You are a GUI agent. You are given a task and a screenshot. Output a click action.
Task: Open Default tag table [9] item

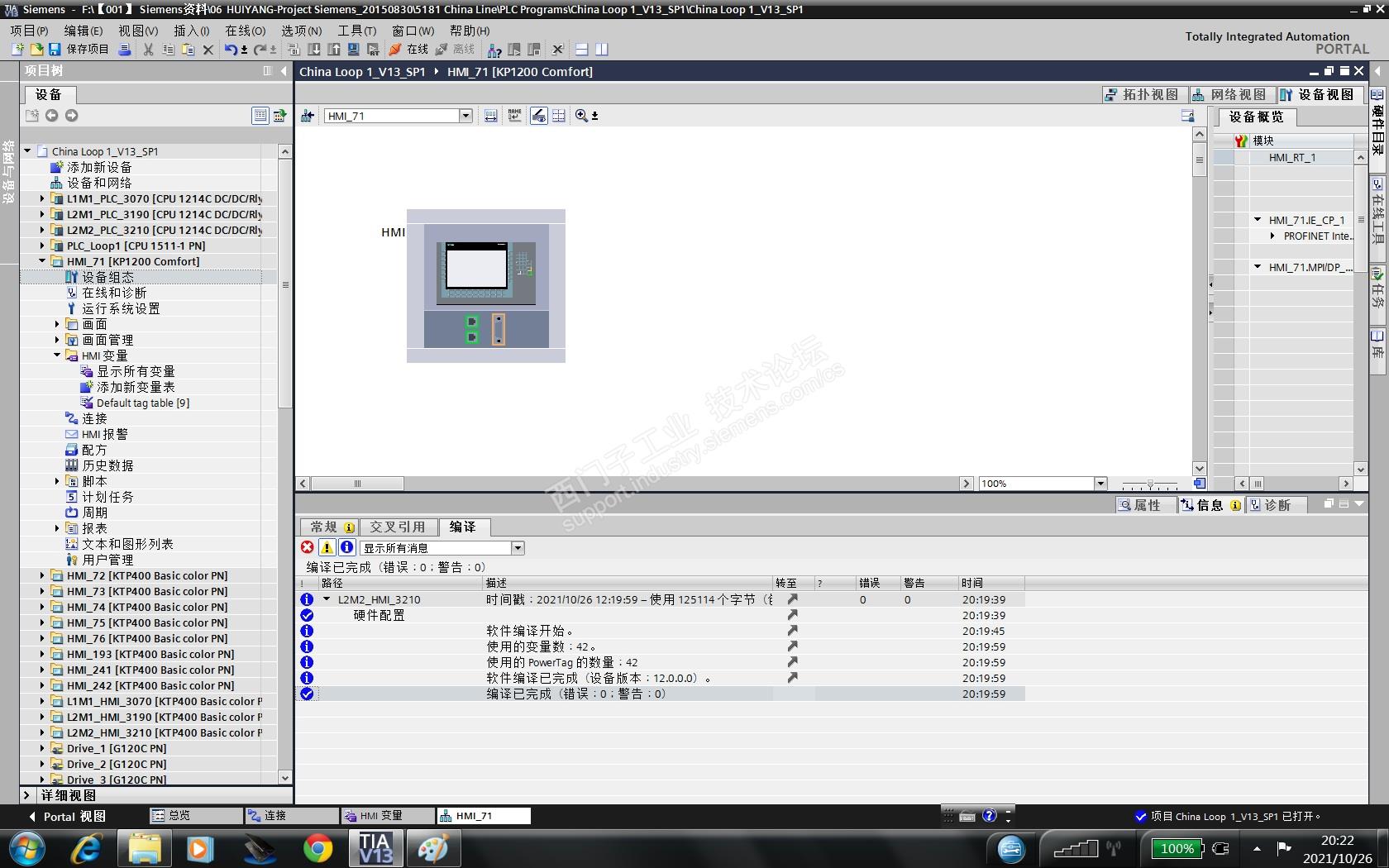[x=142, y=403]
